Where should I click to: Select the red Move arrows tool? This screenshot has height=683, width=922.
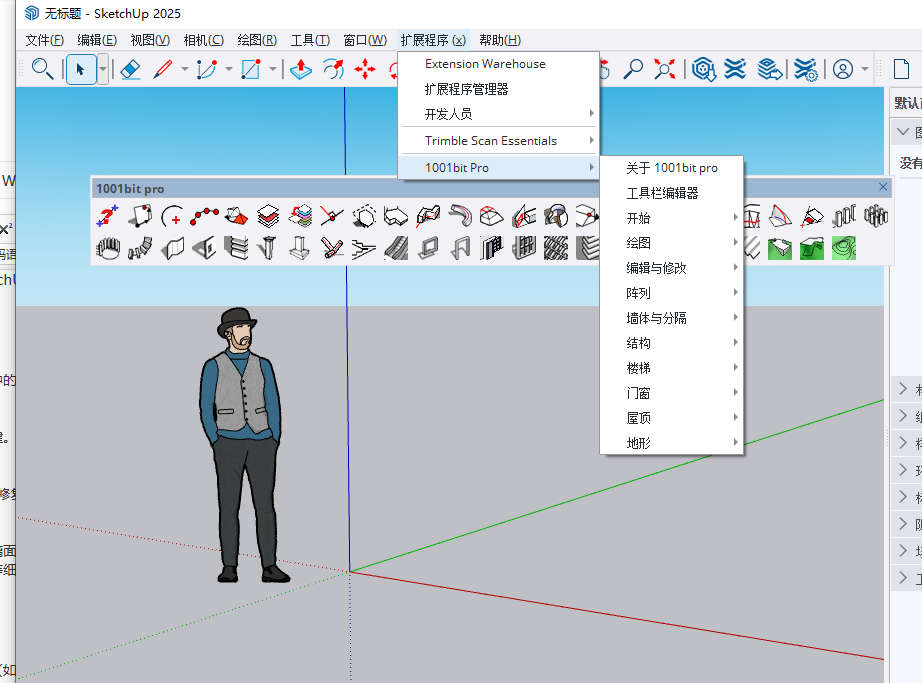tap(365, 69)
